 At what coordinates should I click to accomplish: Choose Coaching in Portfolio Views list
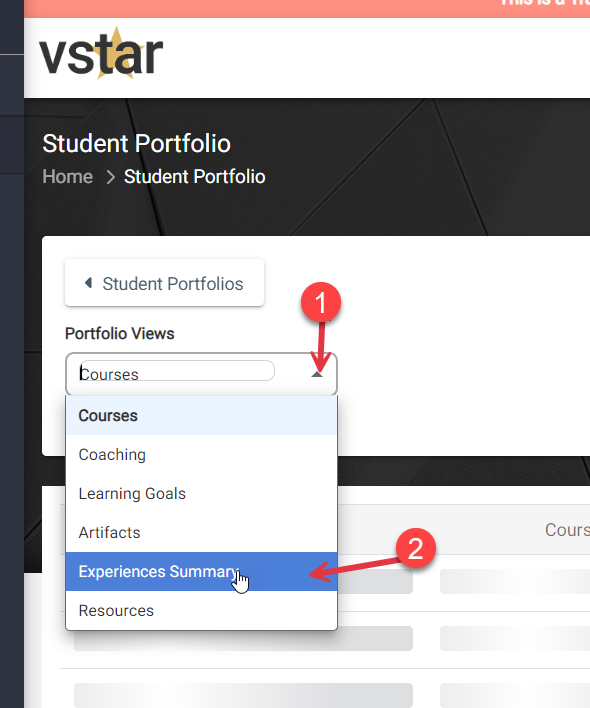[201, 454]
